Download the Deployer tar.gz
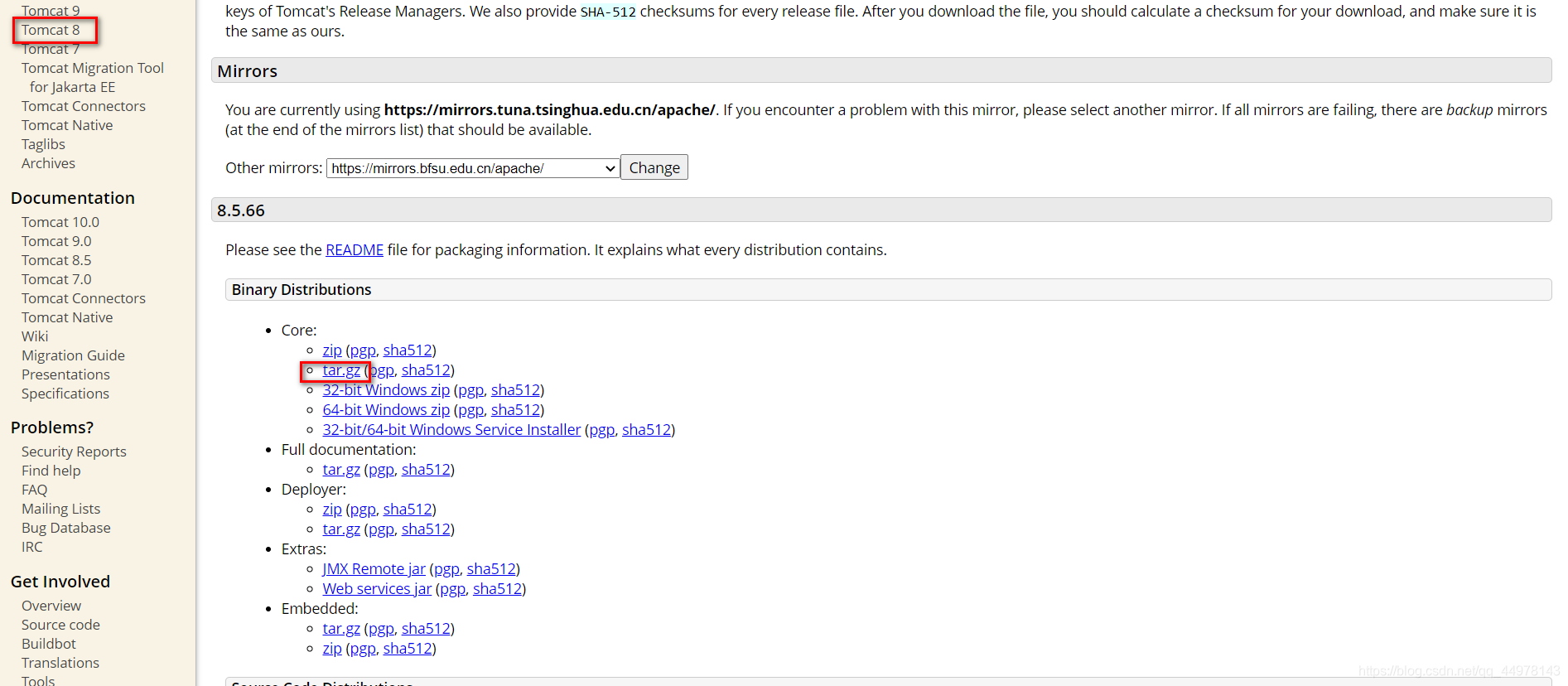 pyautogui.click(x=341, y=529)
